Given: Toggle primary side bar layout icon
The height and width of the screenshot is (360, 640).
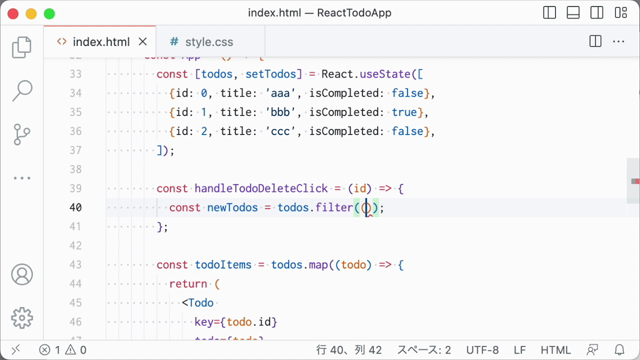Looking at the screenshot, I should click(x=549, y=13).
